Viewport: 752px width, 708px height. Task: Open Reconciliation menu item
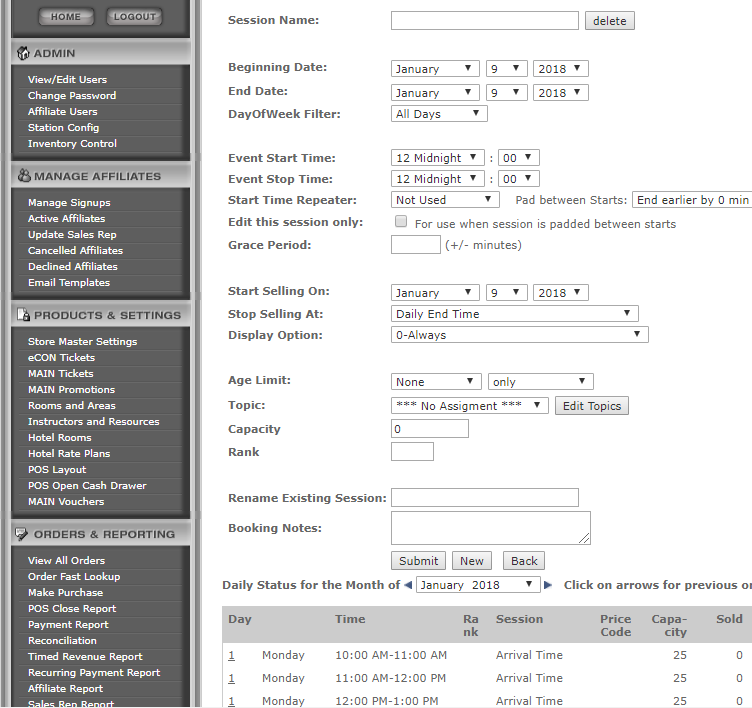point(62,640)
